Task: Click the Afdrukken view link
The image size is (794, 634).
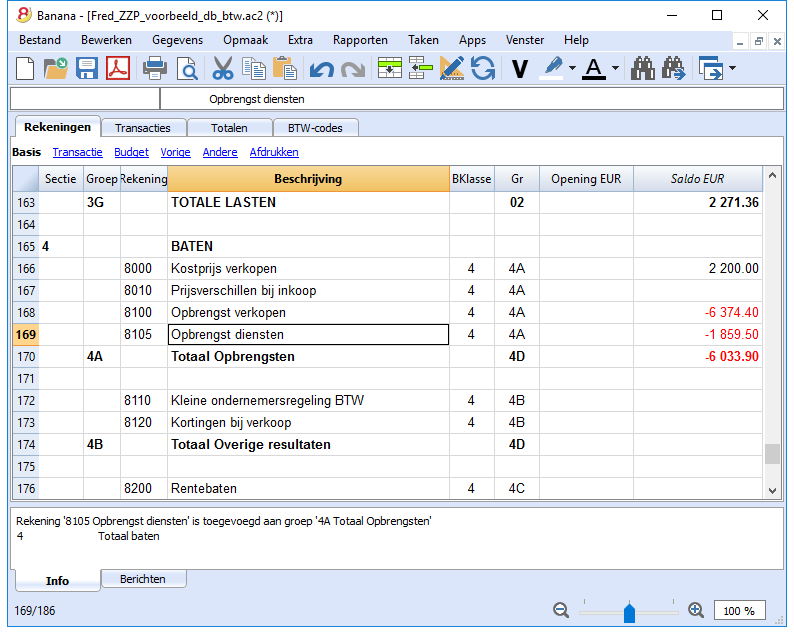Action: point(274,152)
